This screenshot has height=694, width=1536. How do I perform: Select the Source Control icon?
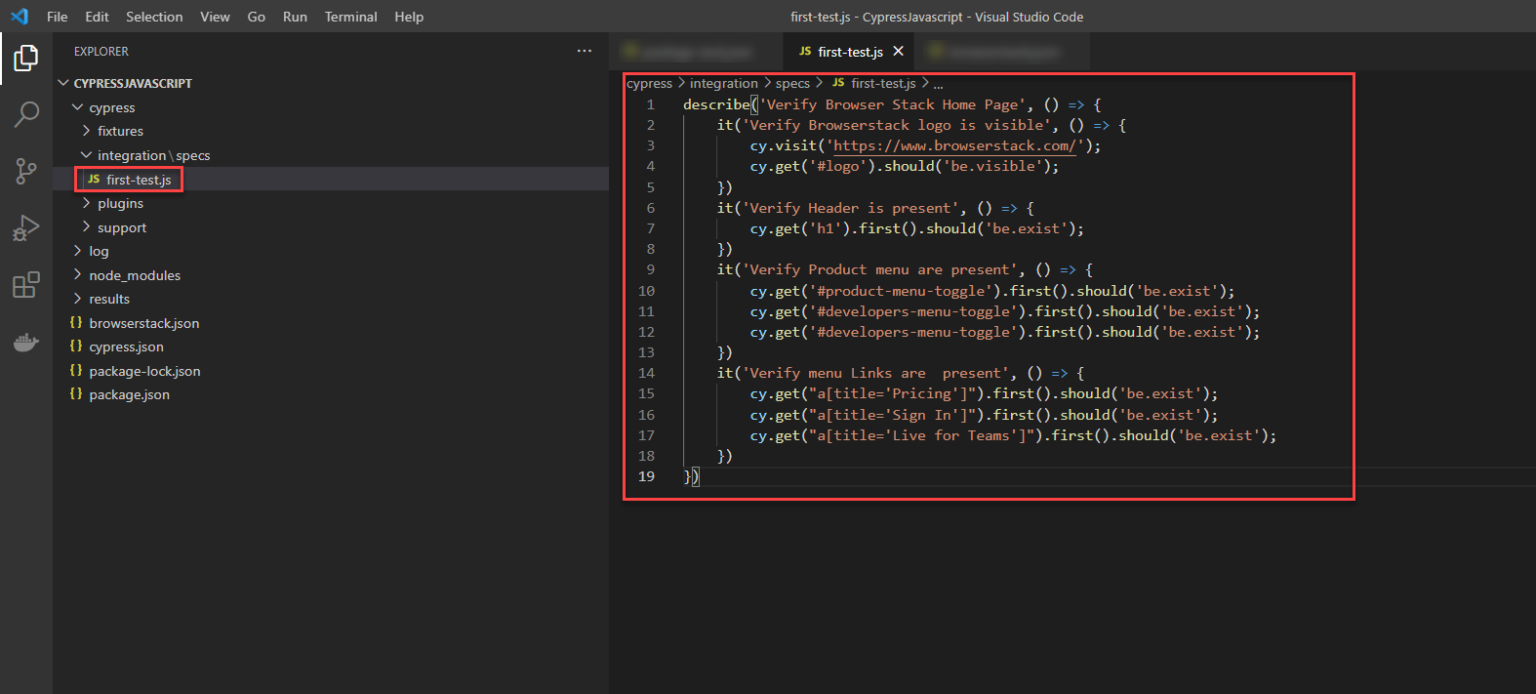click(25, 171)
